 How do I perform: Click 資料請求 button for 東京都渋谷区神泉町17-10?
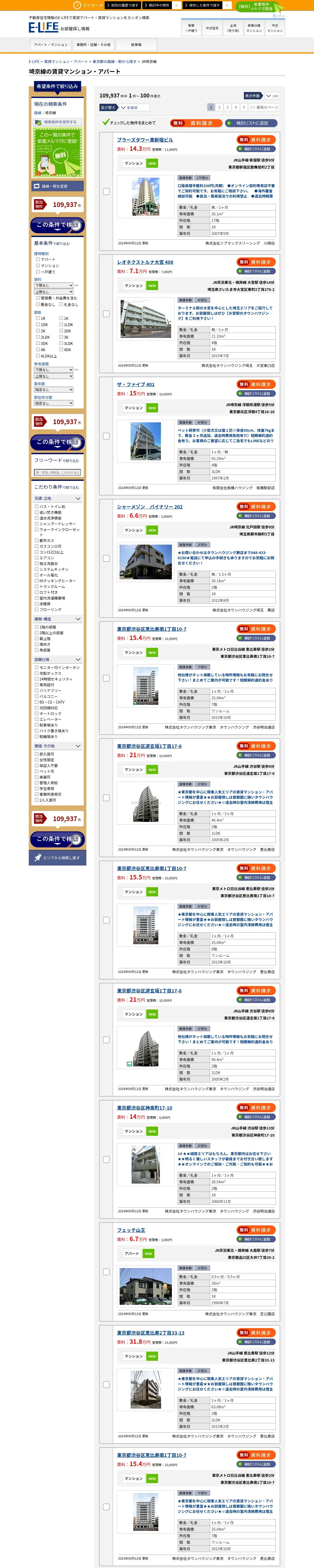pyautogui.click(x=256, y=1108)
